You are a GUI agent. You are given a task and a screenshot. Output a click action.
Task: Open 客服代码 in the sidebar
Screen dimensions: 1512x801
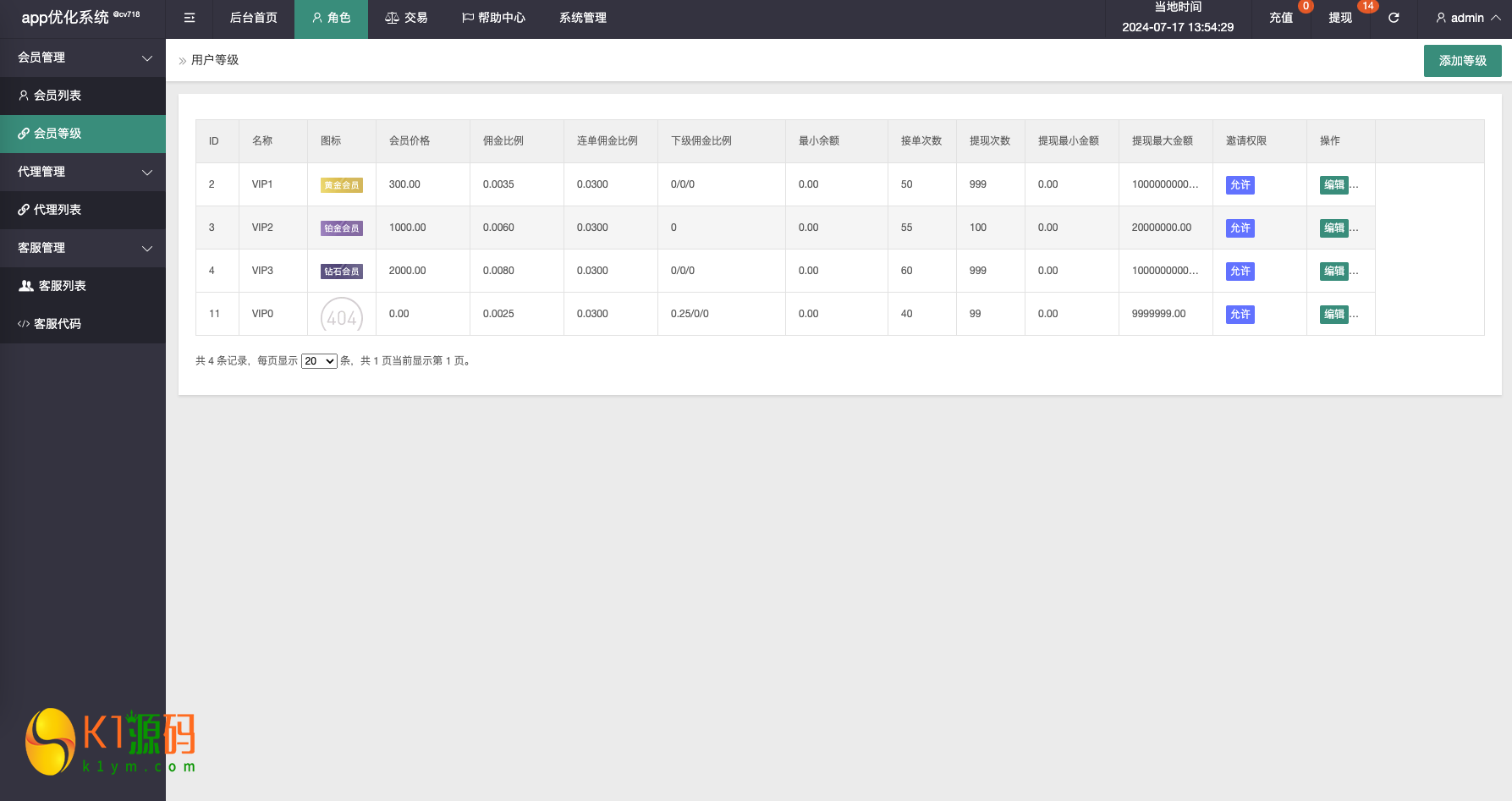click(83, 324)
